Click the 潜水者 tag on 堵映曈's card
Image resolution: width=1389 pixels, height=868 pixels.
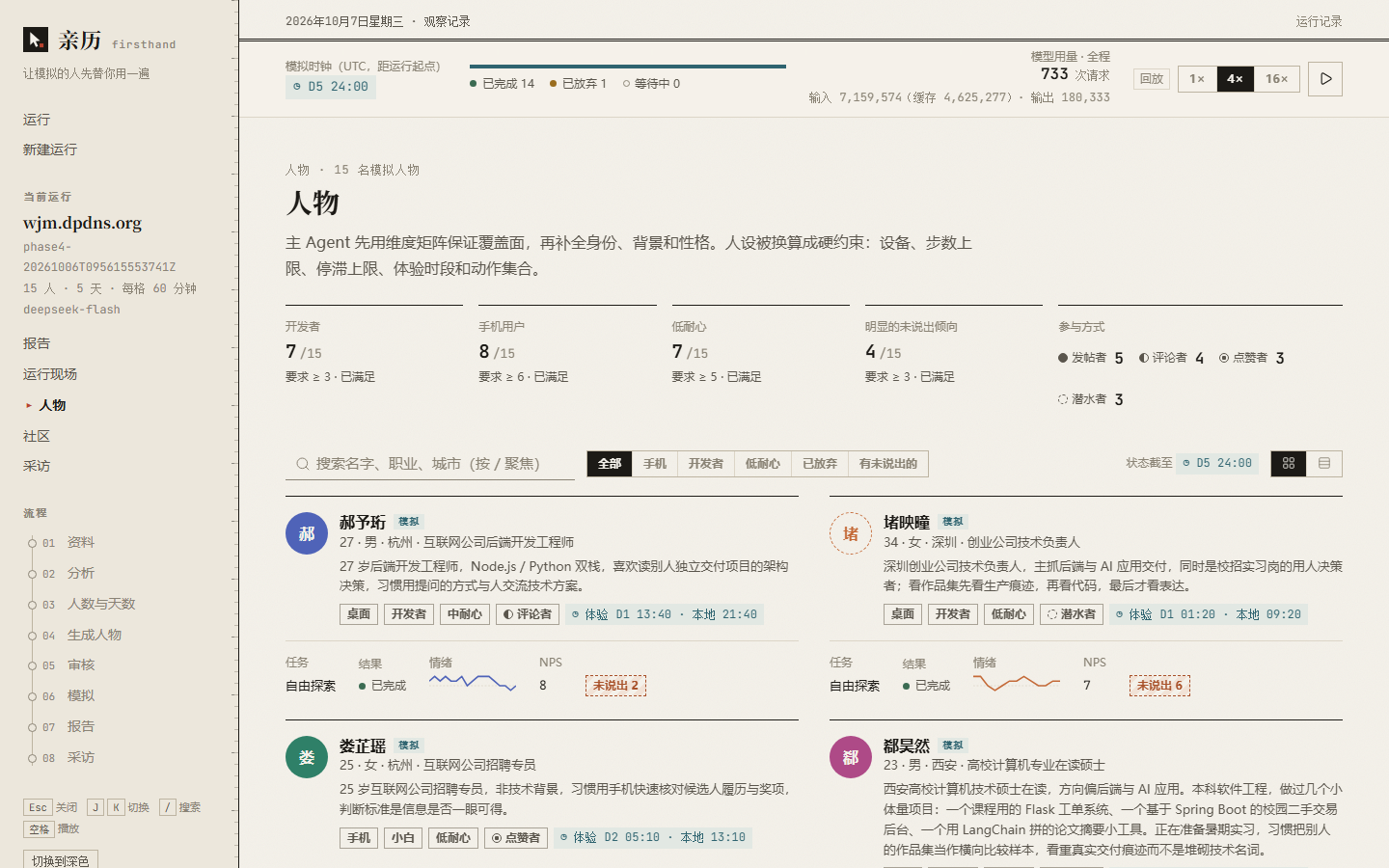tap(1072, 614)
